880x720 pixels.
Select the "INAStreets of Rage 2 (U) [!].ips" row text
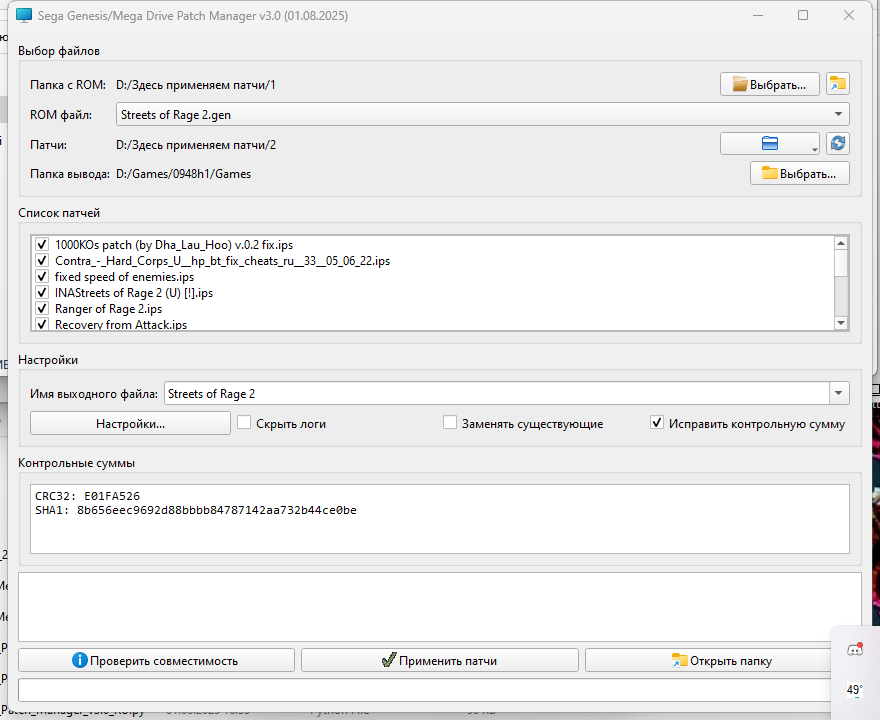[x=134, y=293]
